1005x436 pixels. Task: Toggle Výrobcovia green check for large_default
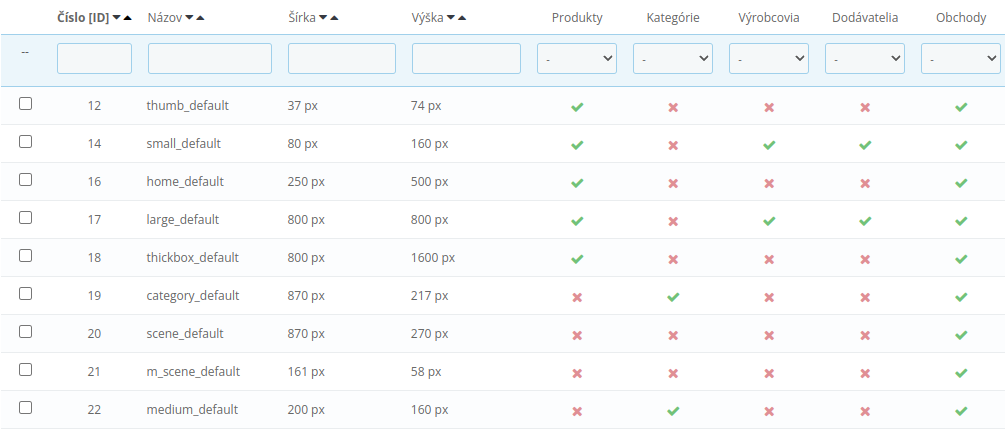pos(769,220)
